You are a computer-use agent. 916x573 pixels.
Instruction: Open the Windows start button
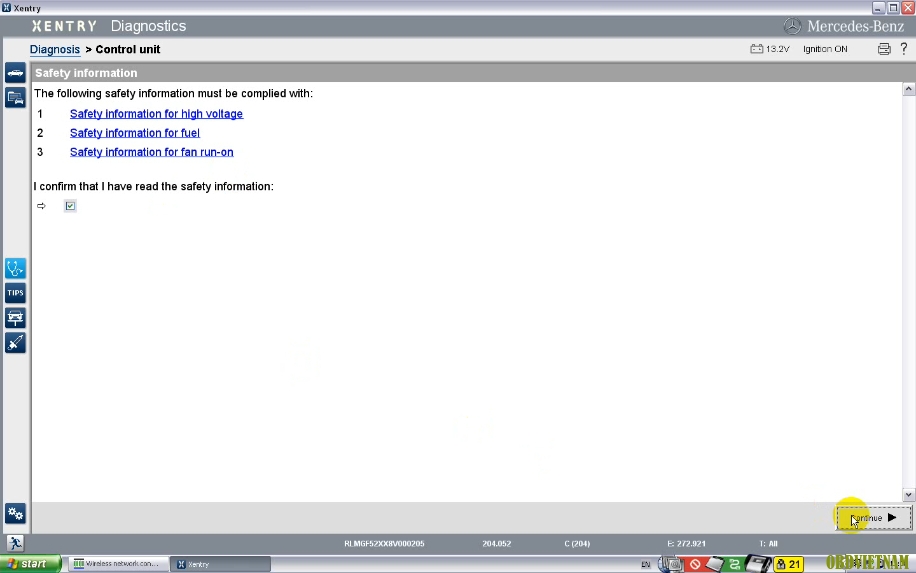click(30, 564)
